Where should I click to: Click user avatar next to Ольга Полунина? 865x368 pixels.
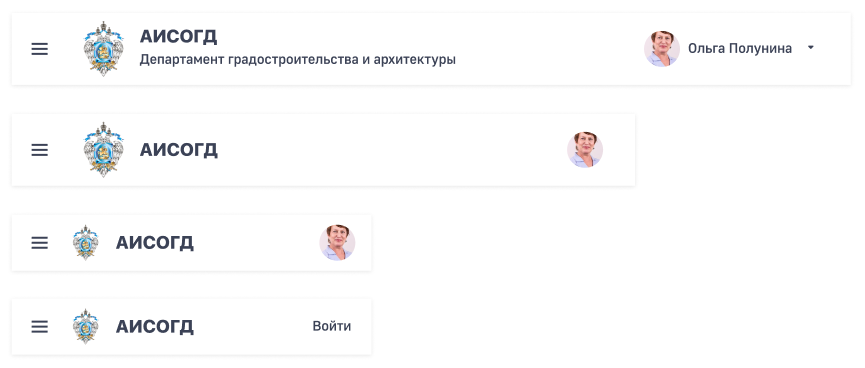(661, 49)
